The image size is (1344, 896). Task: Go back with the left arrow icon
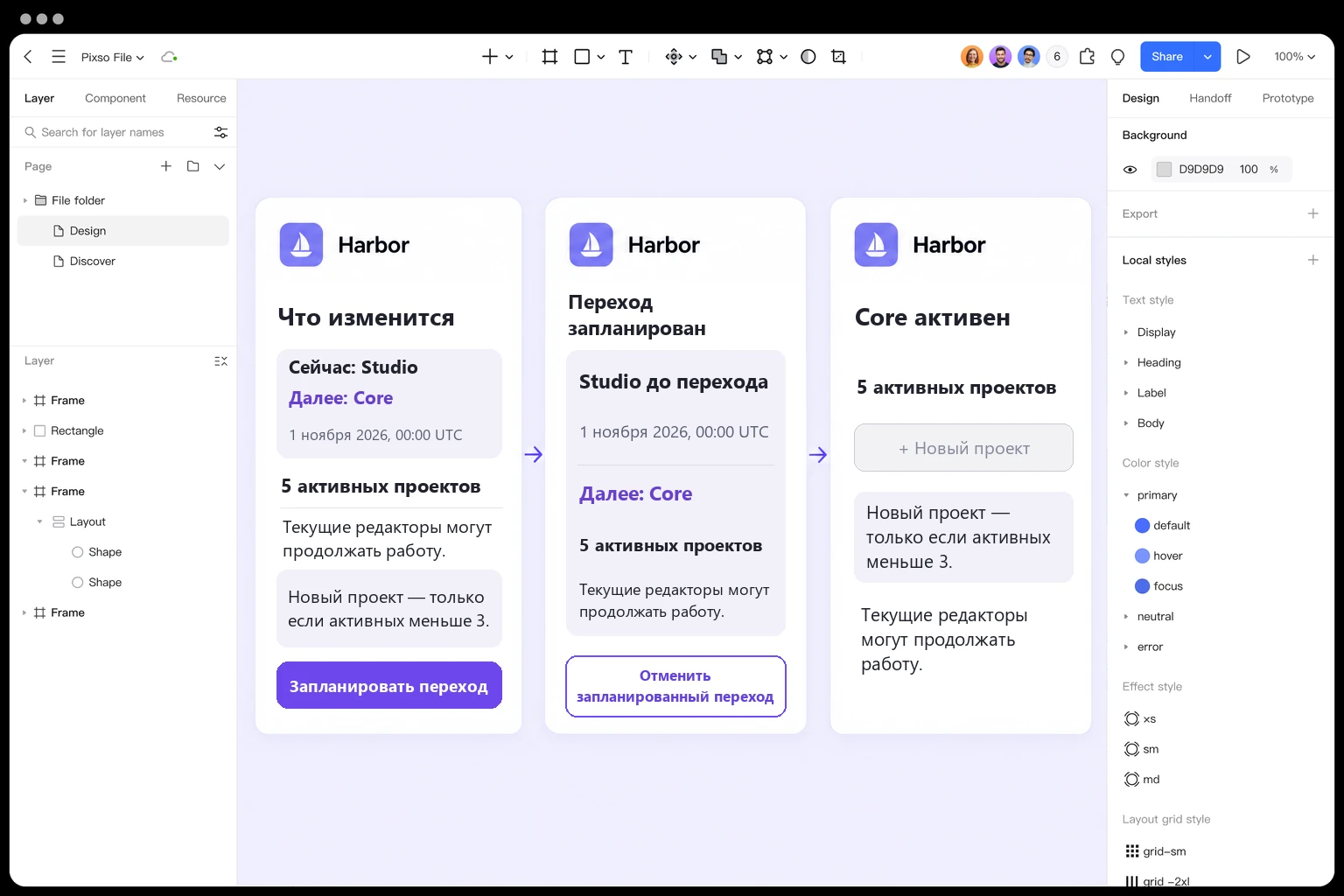[x=28, y=57]
